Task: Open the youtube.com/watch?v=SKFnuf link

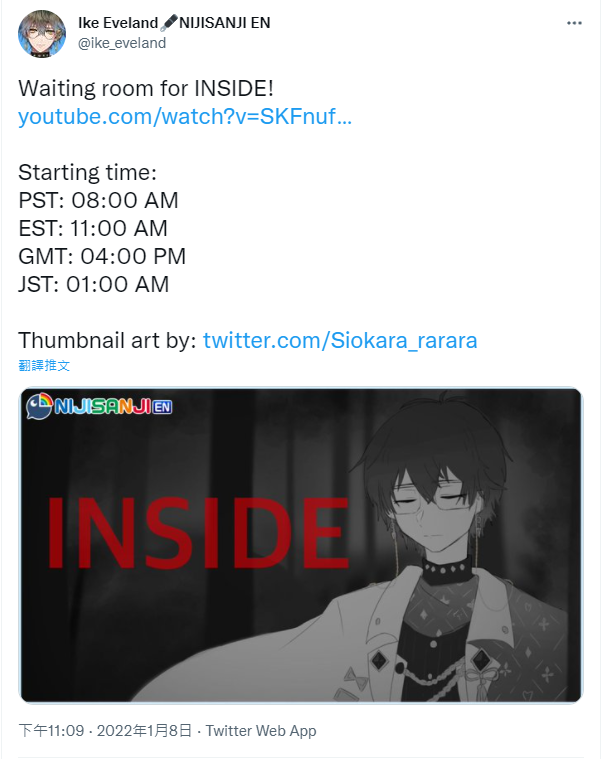Action: [185, 117]
